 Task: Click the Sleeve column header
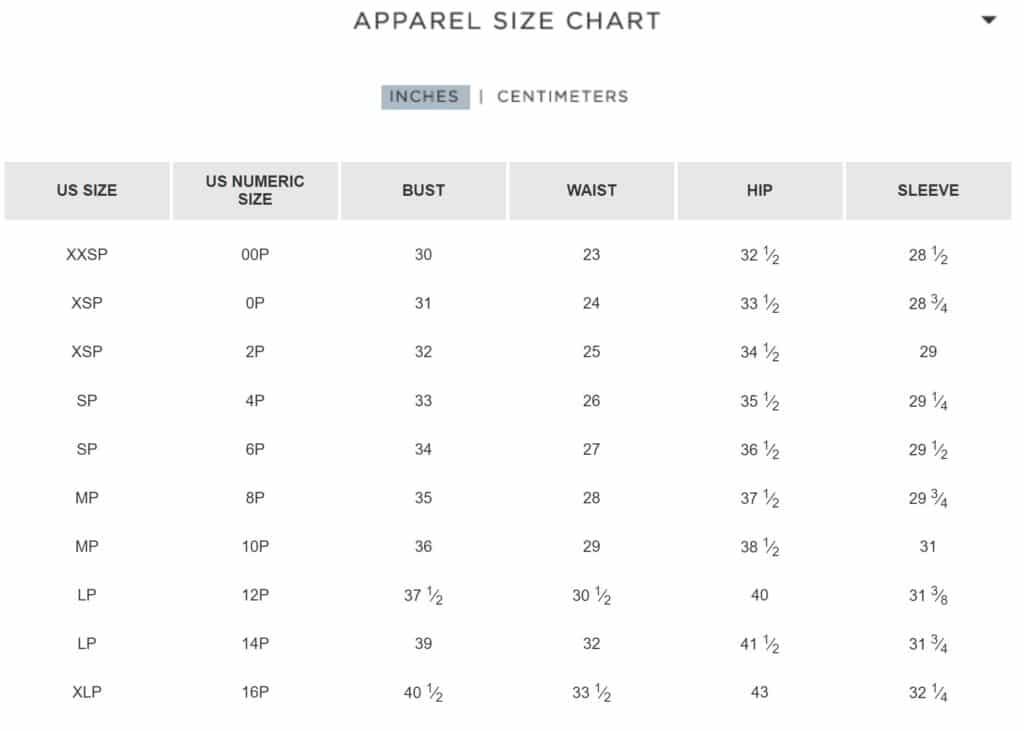tap(928, 190)
